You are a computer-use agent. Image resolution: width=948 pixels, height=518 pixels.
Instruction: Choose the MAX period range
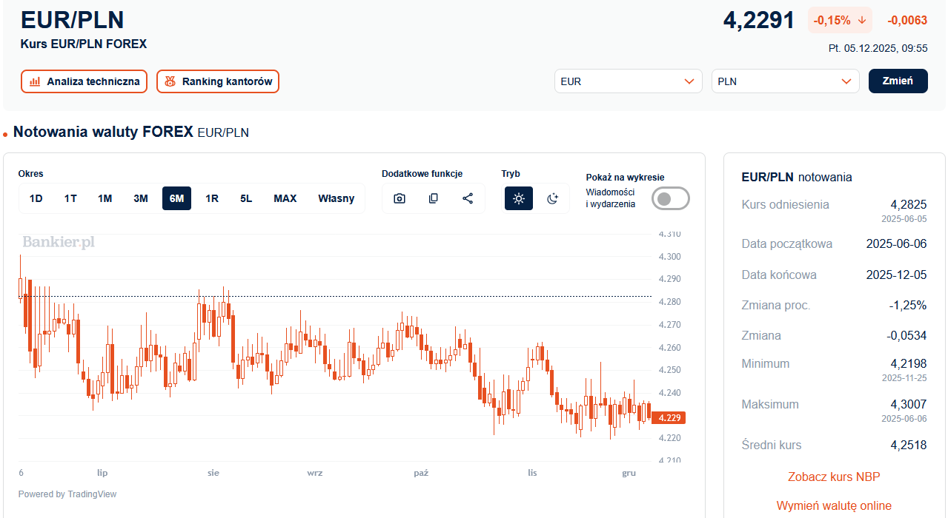(x=285, y=198)
